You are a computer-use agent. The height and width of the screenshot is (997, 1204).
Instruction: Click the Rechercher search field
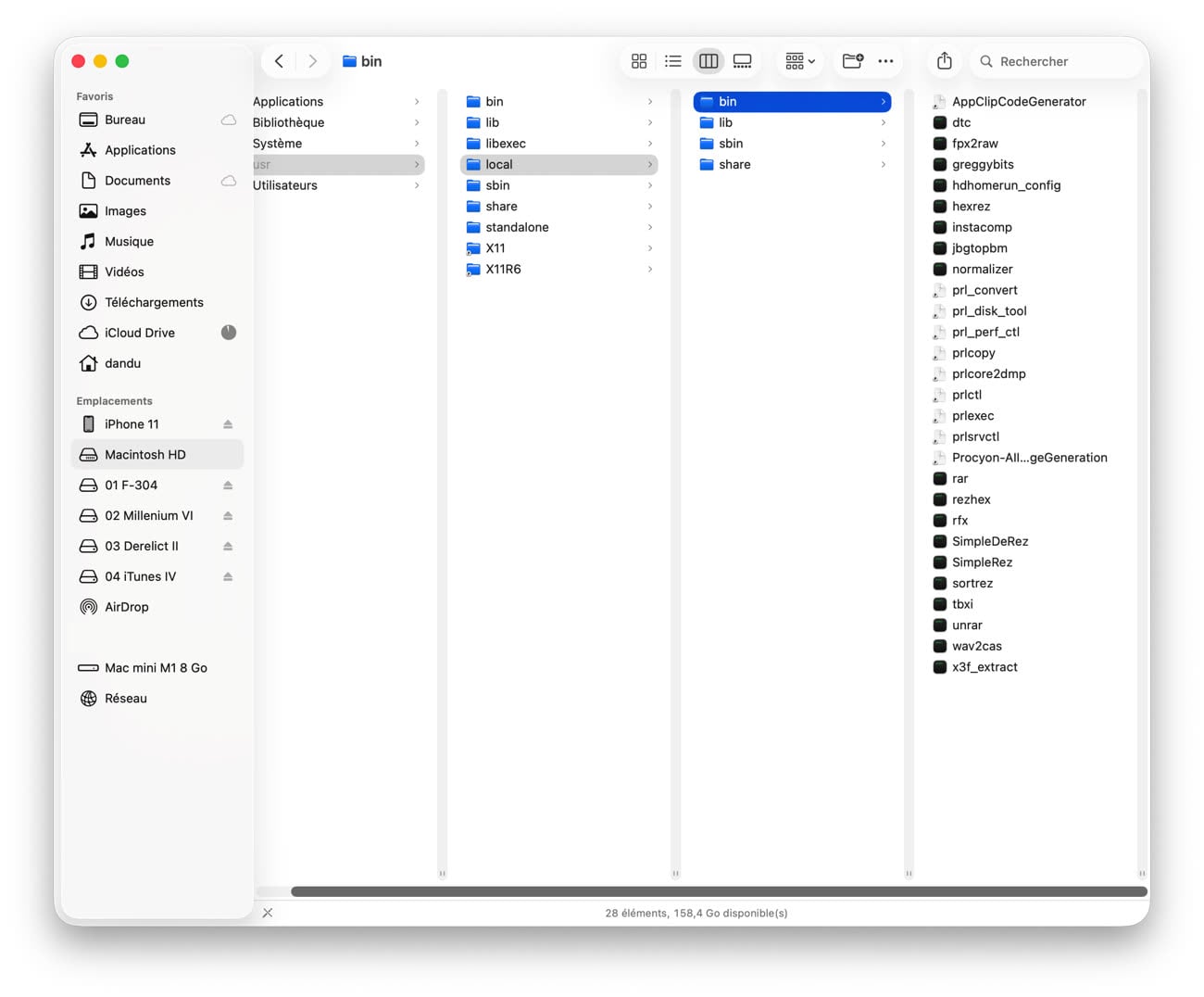(1056, 61)
